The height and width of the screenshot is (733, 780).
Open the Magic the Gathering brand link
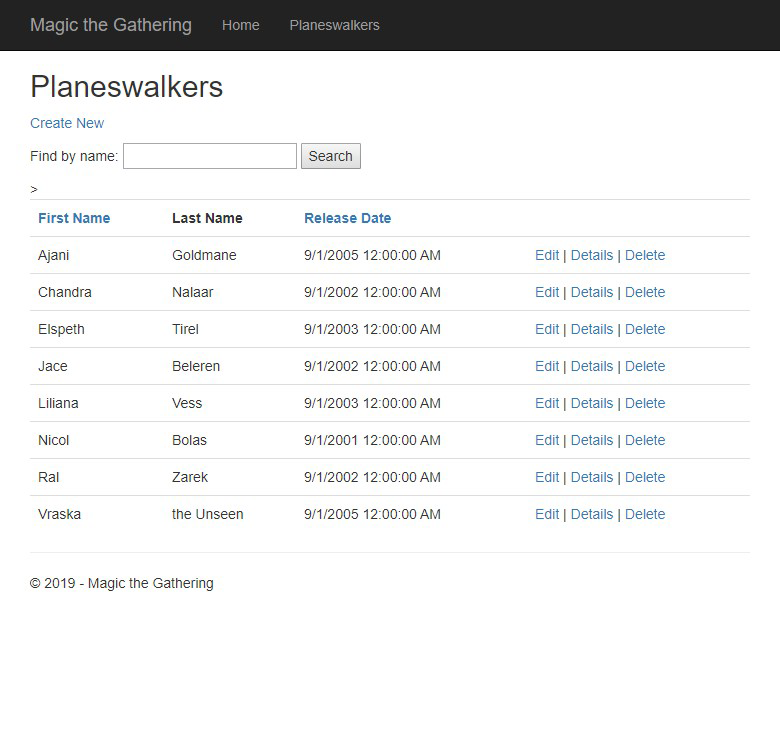click(x=111, y=25)
